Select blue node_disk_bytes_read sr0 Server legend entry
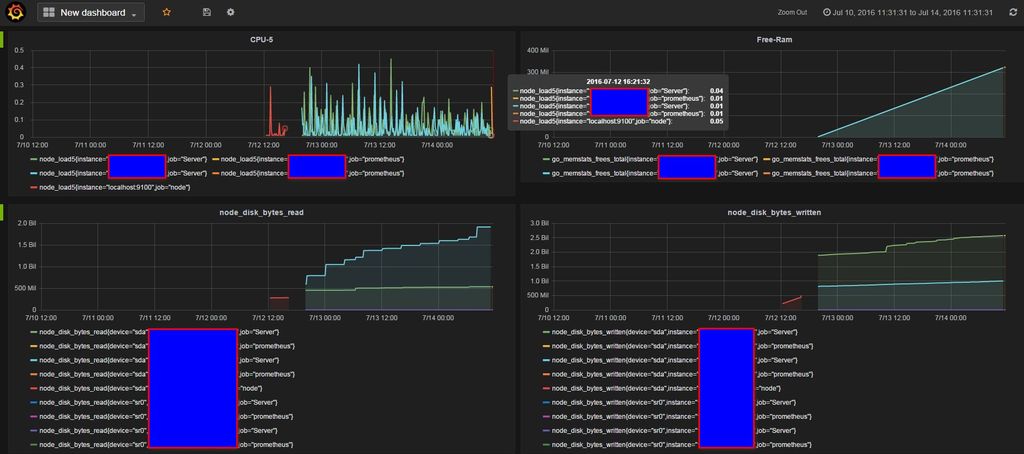The width and height of the screenshot is (1024, 454). tap(154, 402)
